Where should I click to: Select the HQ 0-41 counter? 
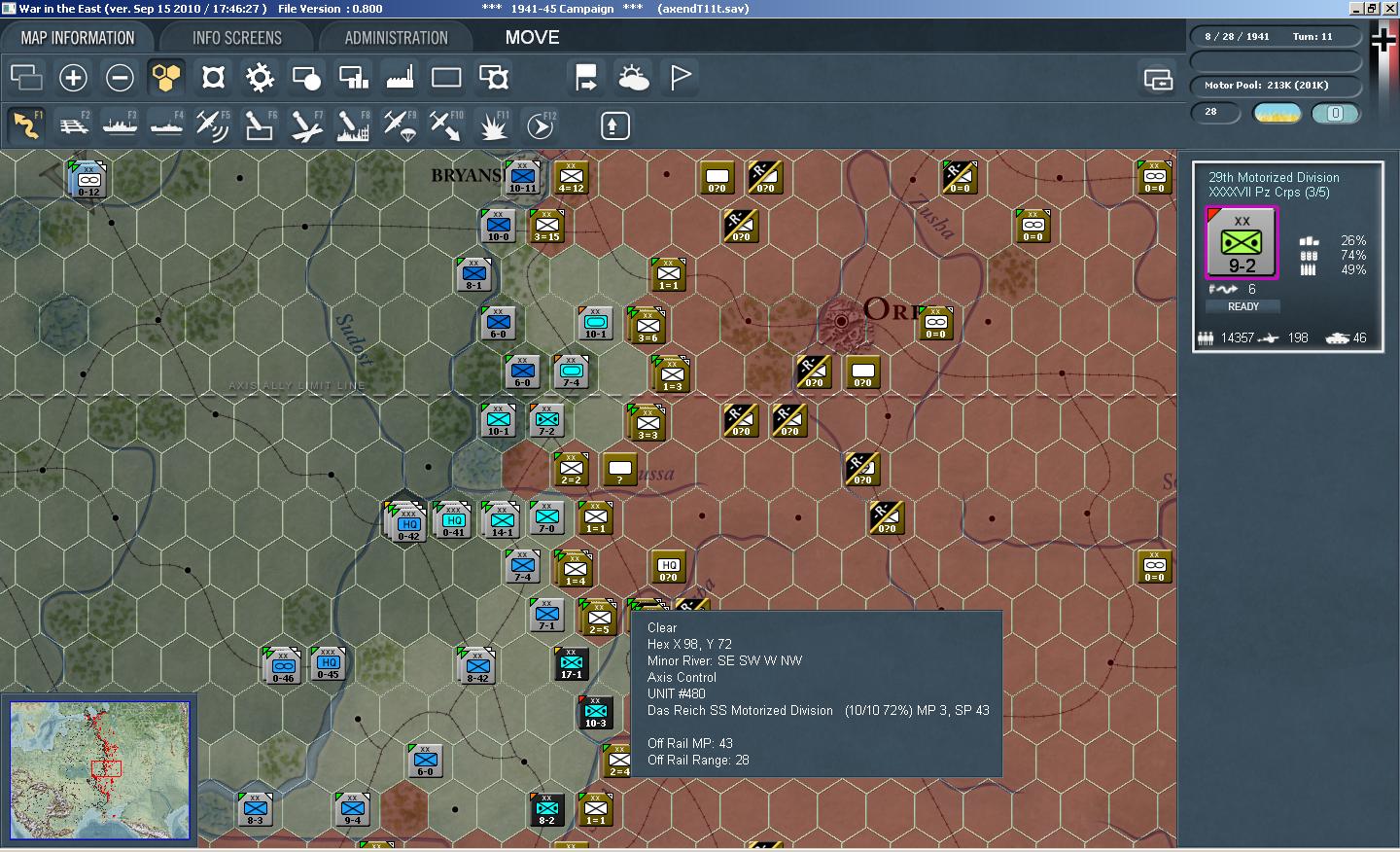tap(453, 519)
